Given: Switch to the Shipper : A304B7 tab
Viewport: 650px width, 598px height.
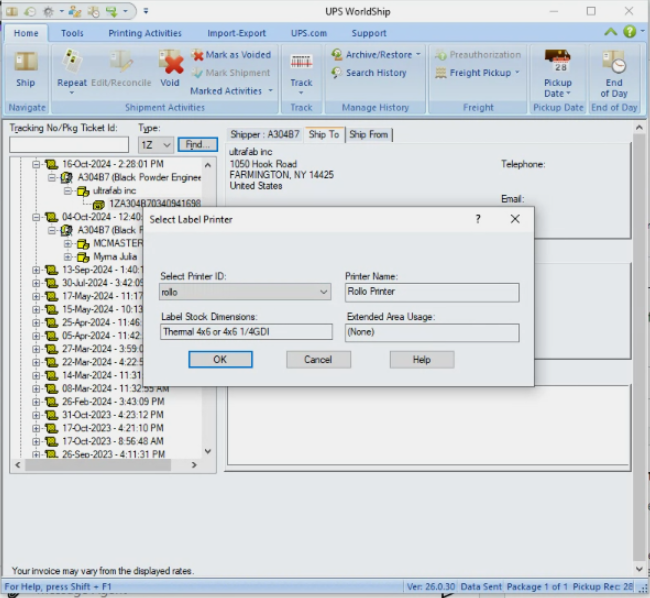Looking at the screenshot, I should pyautogui.click(x=265, y=135).
